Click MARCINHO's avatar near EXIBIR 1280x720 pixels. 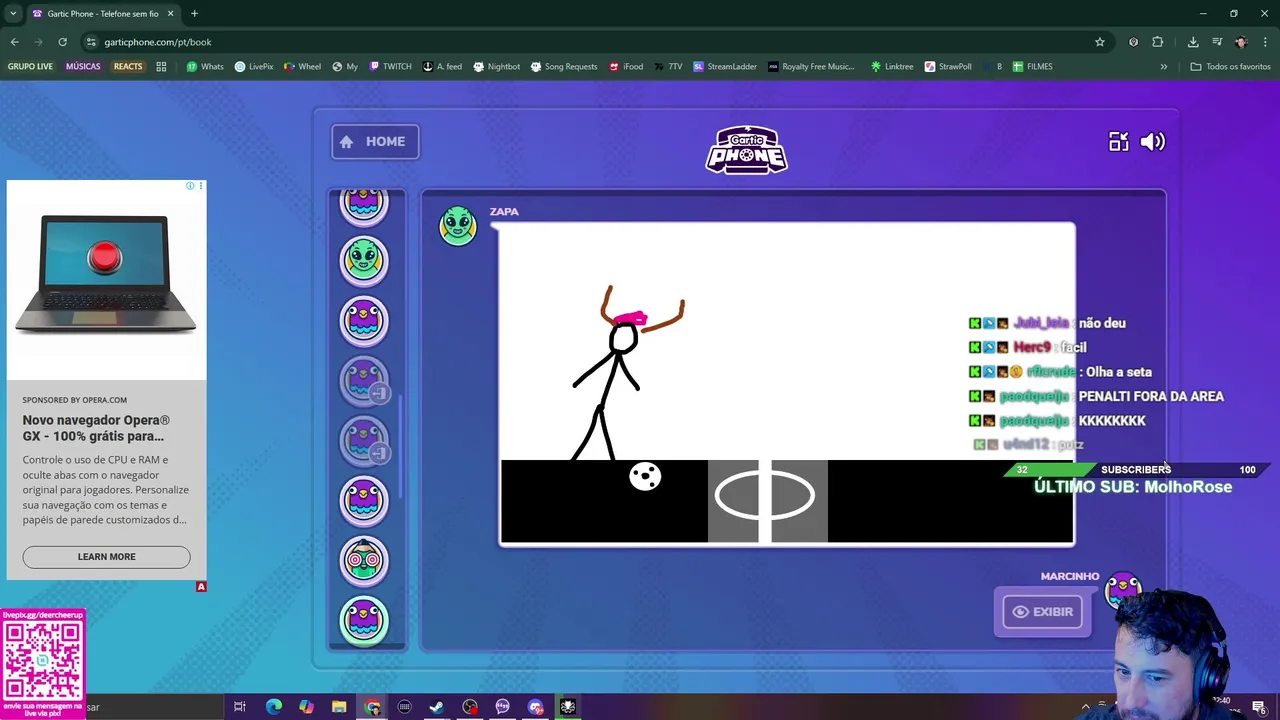[1122, 589]
